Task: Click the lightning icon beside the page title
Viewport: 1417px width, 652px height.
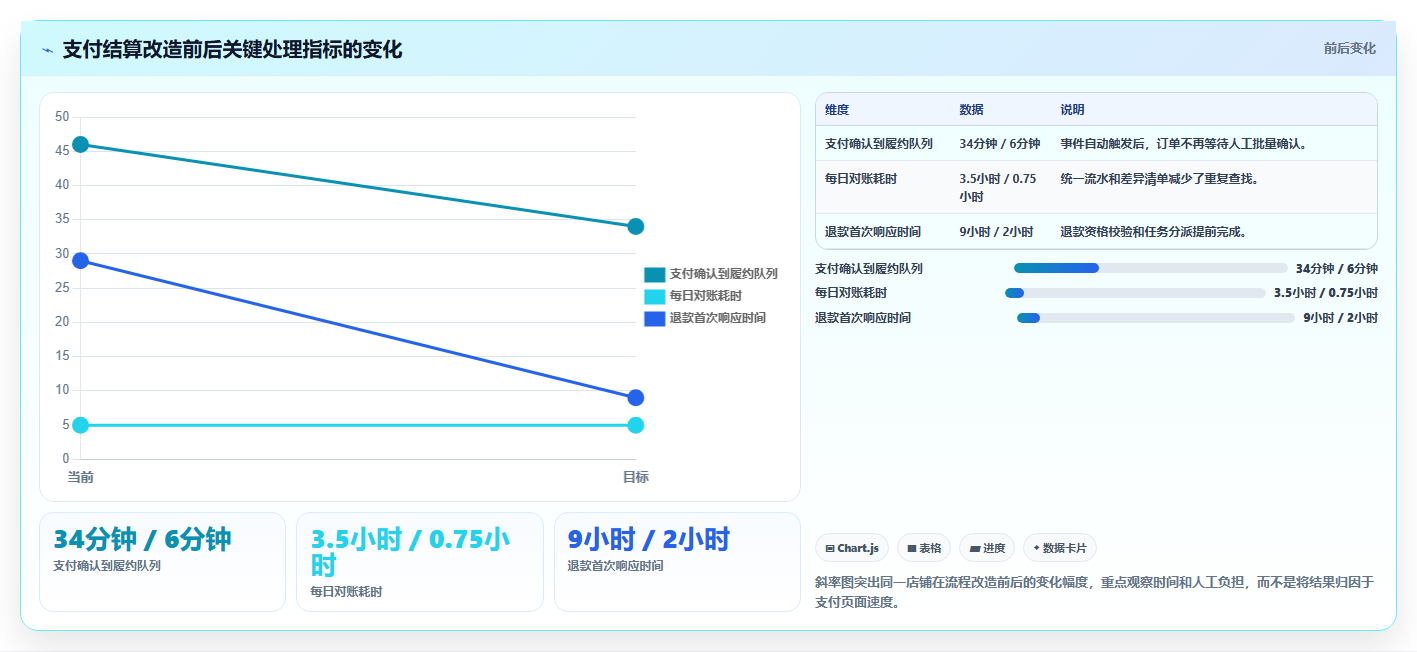Action: (47, 50)
